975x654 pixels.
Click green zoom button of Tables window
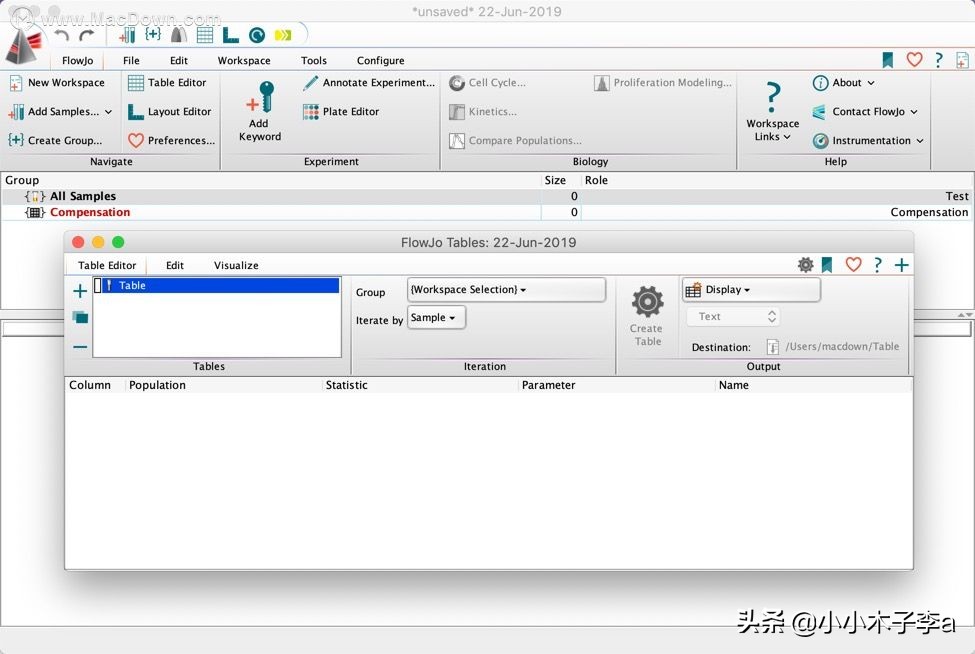click(x=118, y=242)
